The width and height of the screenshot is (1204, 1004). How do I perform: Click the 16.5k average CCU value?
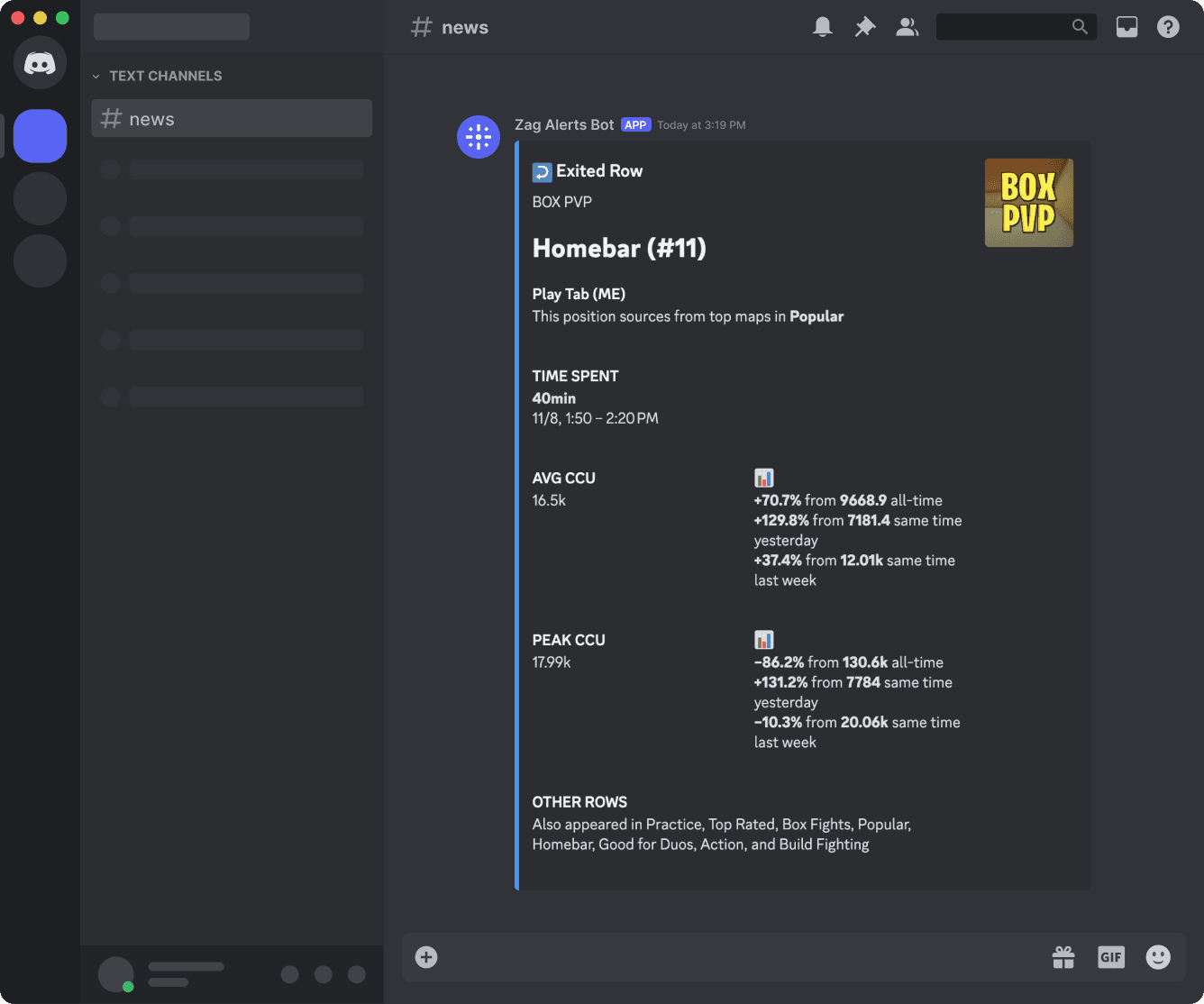click(549, 500)
